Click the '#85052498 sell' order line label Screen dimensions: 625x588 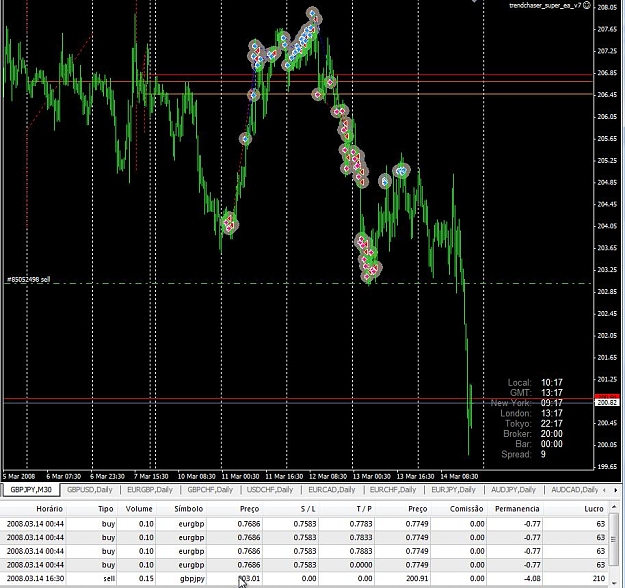(x=28, y=280)
